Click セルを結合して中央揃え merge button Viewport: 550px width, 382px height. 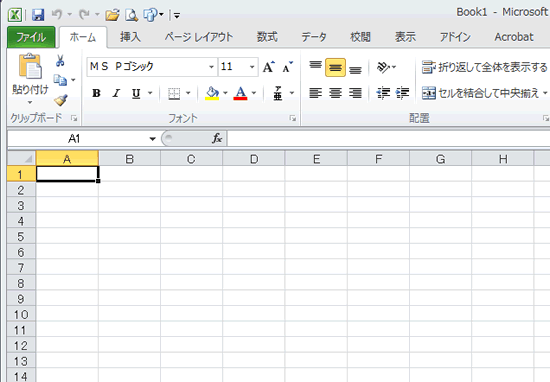[x=481, y=93]
